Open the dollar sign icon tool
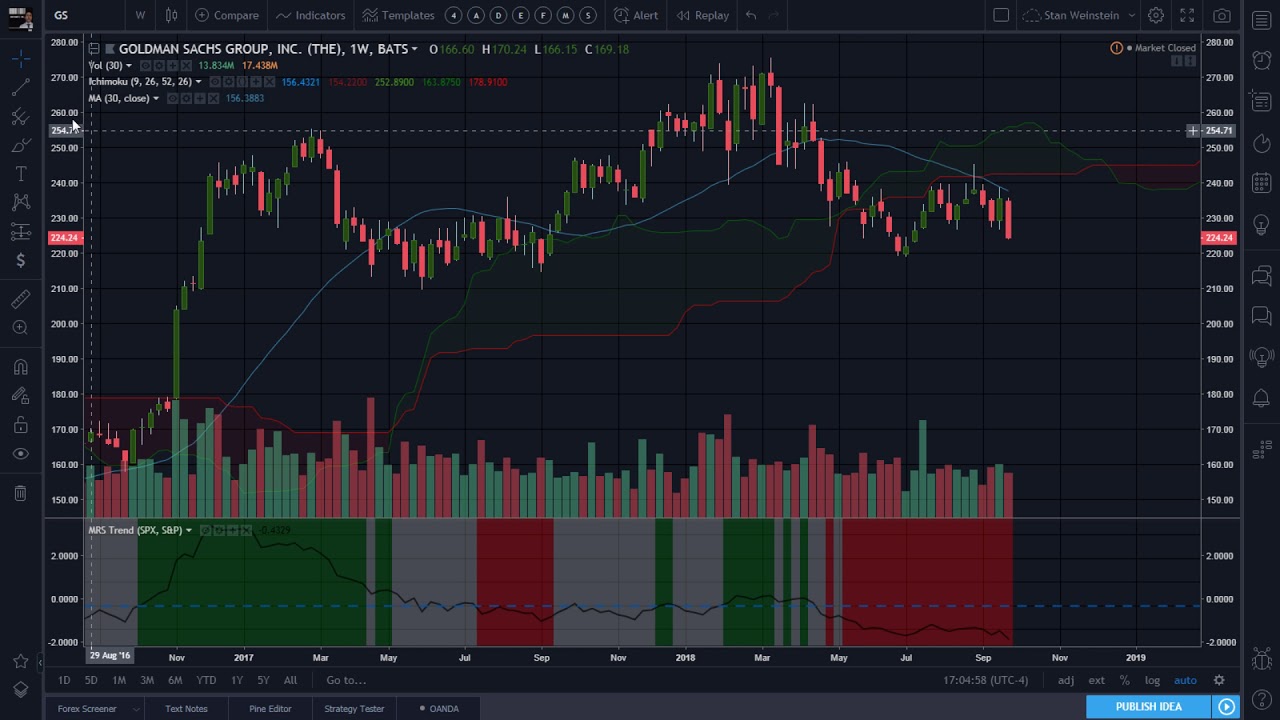The height and width of the screenshot is (720, 1280). [20, 261]
